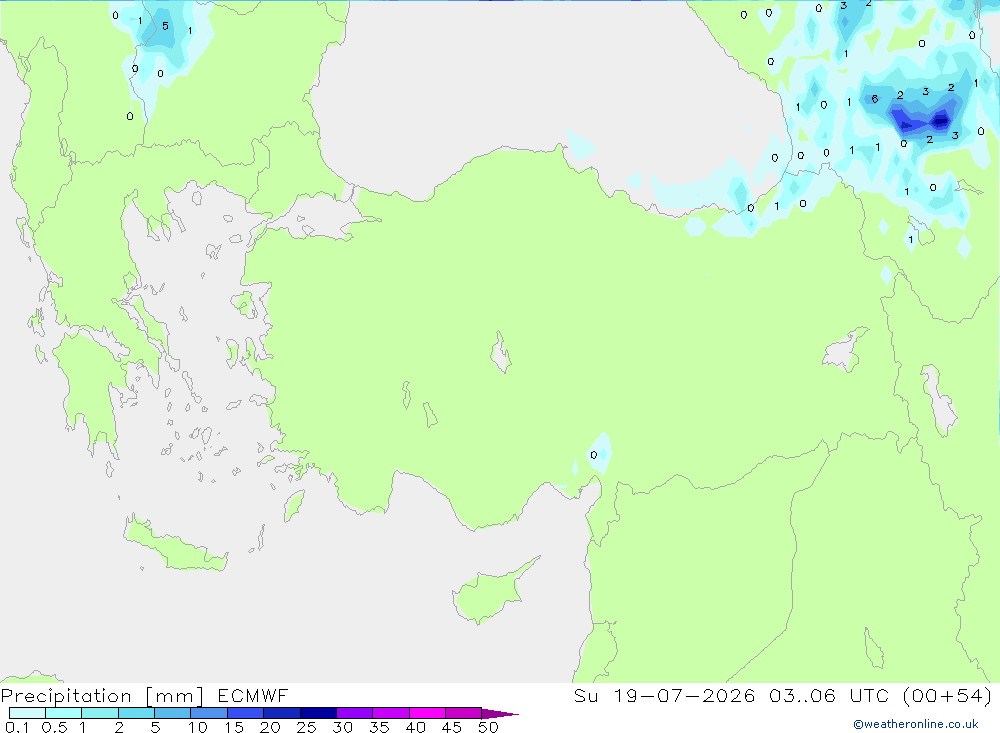Click the map value '6' in blue area

pyautogui.click(x=875, y=99)
